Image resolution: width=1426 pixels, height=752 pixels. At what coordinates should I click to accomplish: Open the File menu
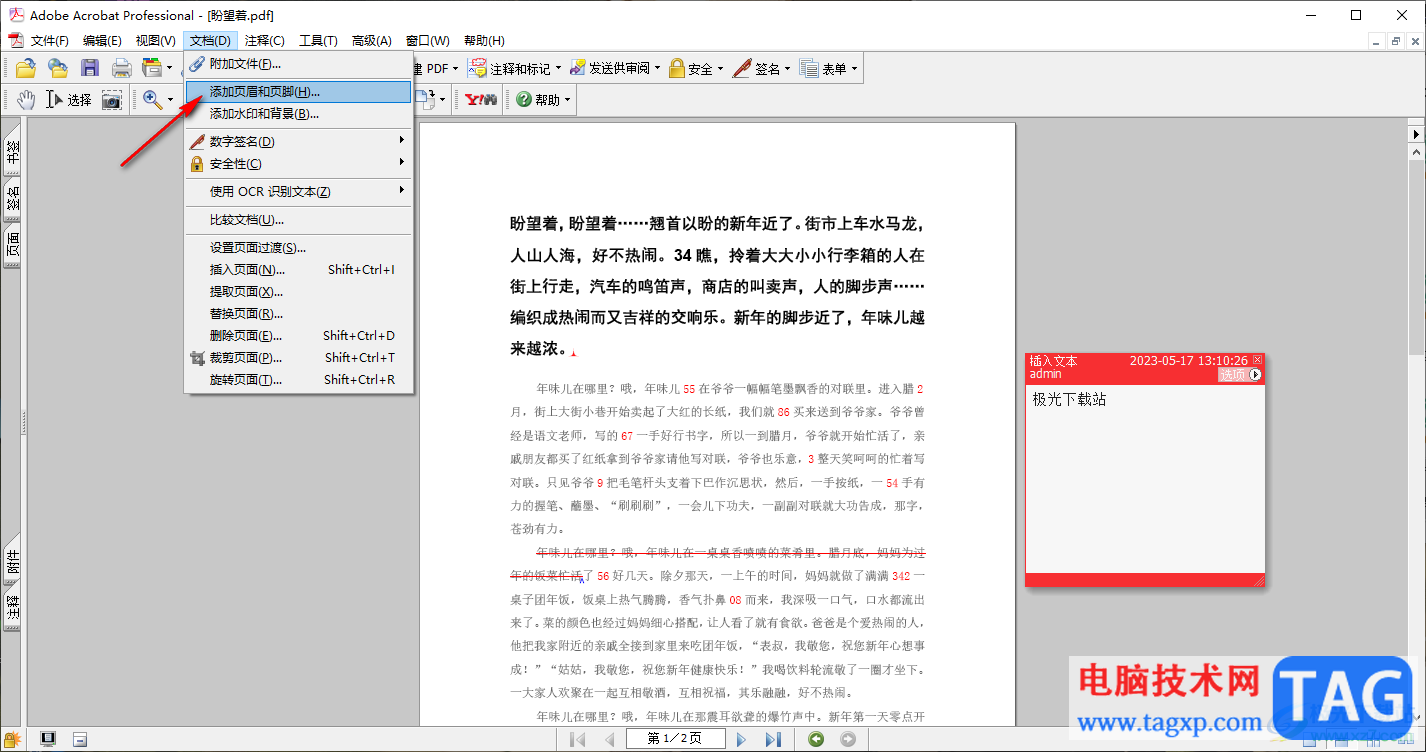point(50,41)
